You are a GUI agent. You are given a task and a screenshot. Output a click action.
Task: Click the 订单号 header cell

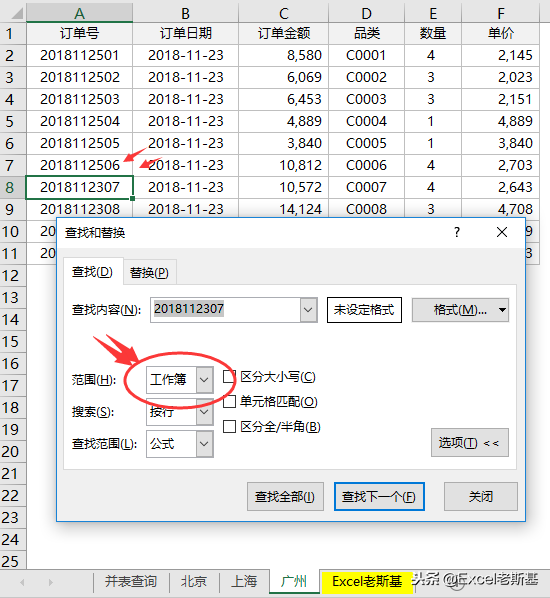[79, 34]
